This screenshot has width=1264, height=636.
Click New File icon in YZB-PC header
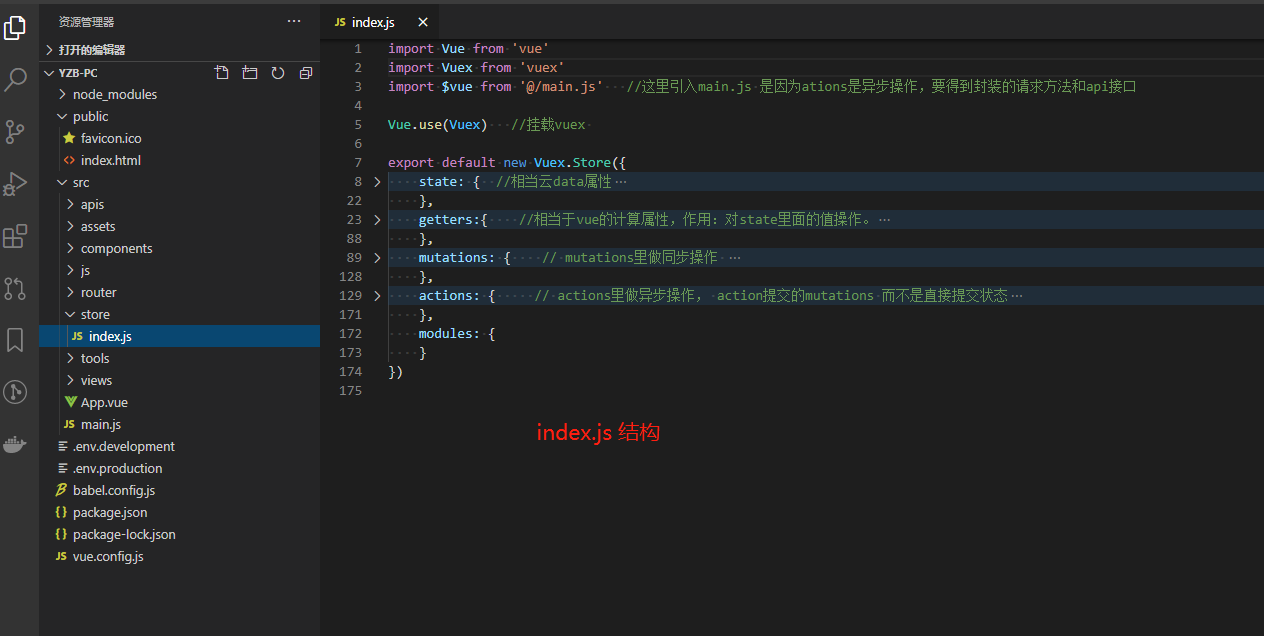[222, 73]
